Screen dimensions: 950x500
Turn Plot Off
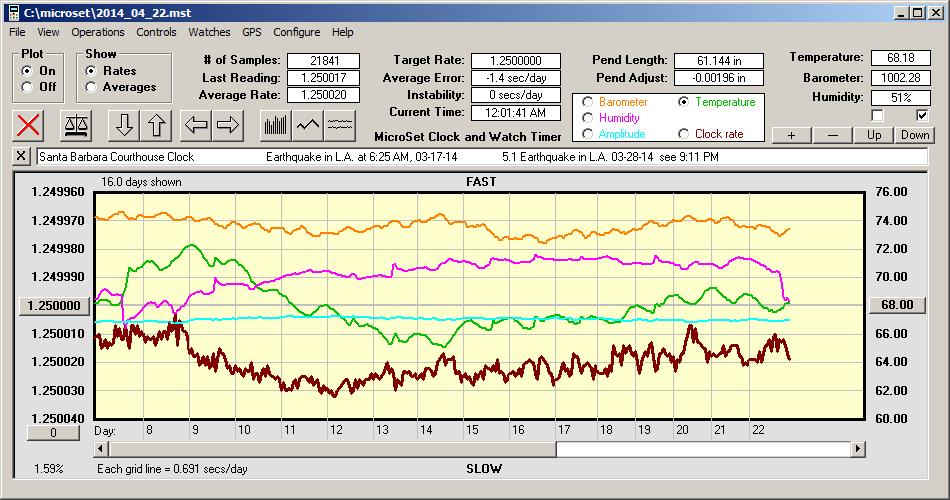[x=27, y=87]
